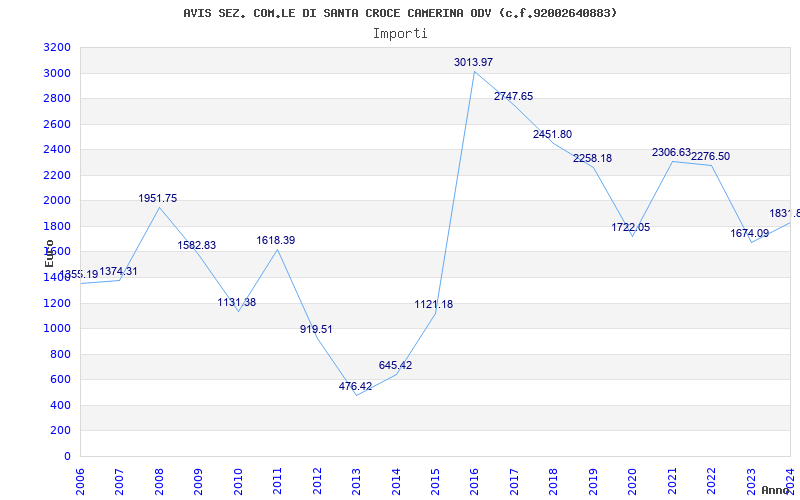Click the 2000 value on Euro axis
The width and height of the screenshot is (800, 500).
click(57, 201)
